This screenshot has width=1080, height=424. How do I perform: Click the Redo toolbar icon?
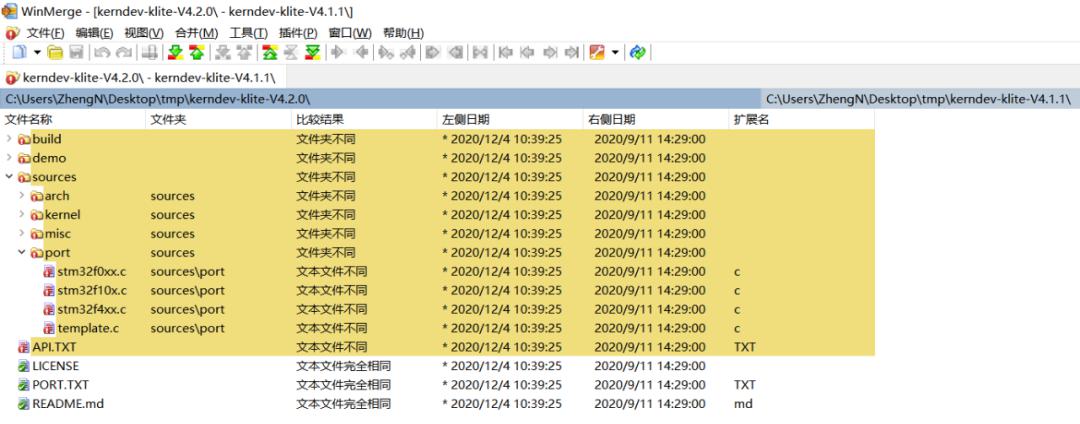(x=125, y=52)
